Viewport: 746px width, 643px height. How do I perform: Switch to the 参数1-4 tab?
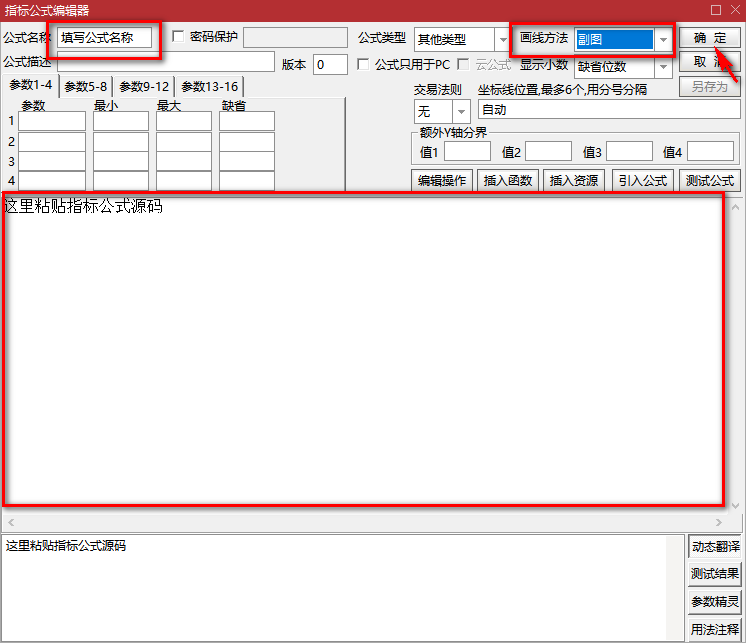click(x=30, y=85)
